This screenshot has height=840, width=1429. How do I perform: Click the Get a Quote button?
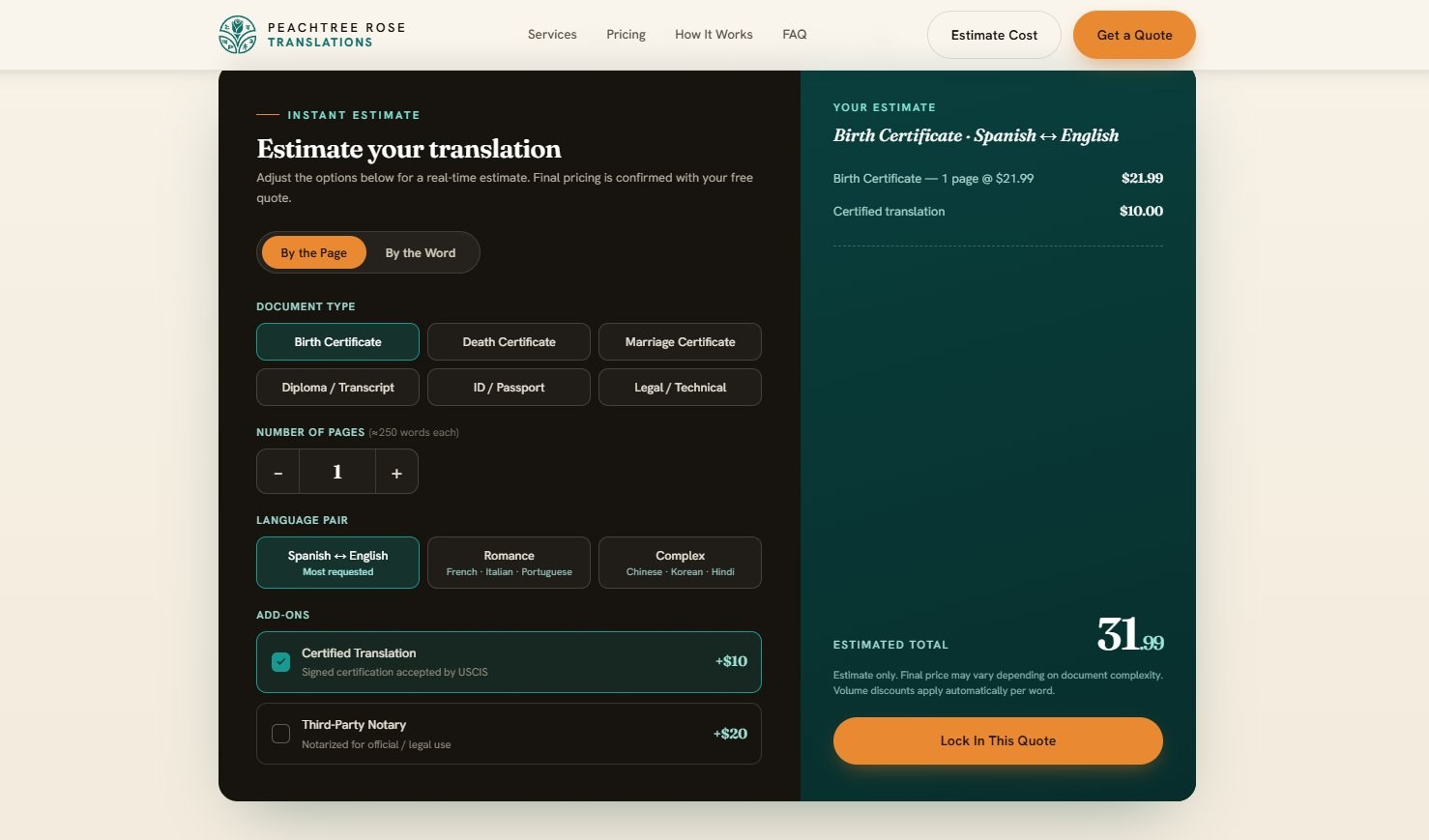(x=1134, y=35)
